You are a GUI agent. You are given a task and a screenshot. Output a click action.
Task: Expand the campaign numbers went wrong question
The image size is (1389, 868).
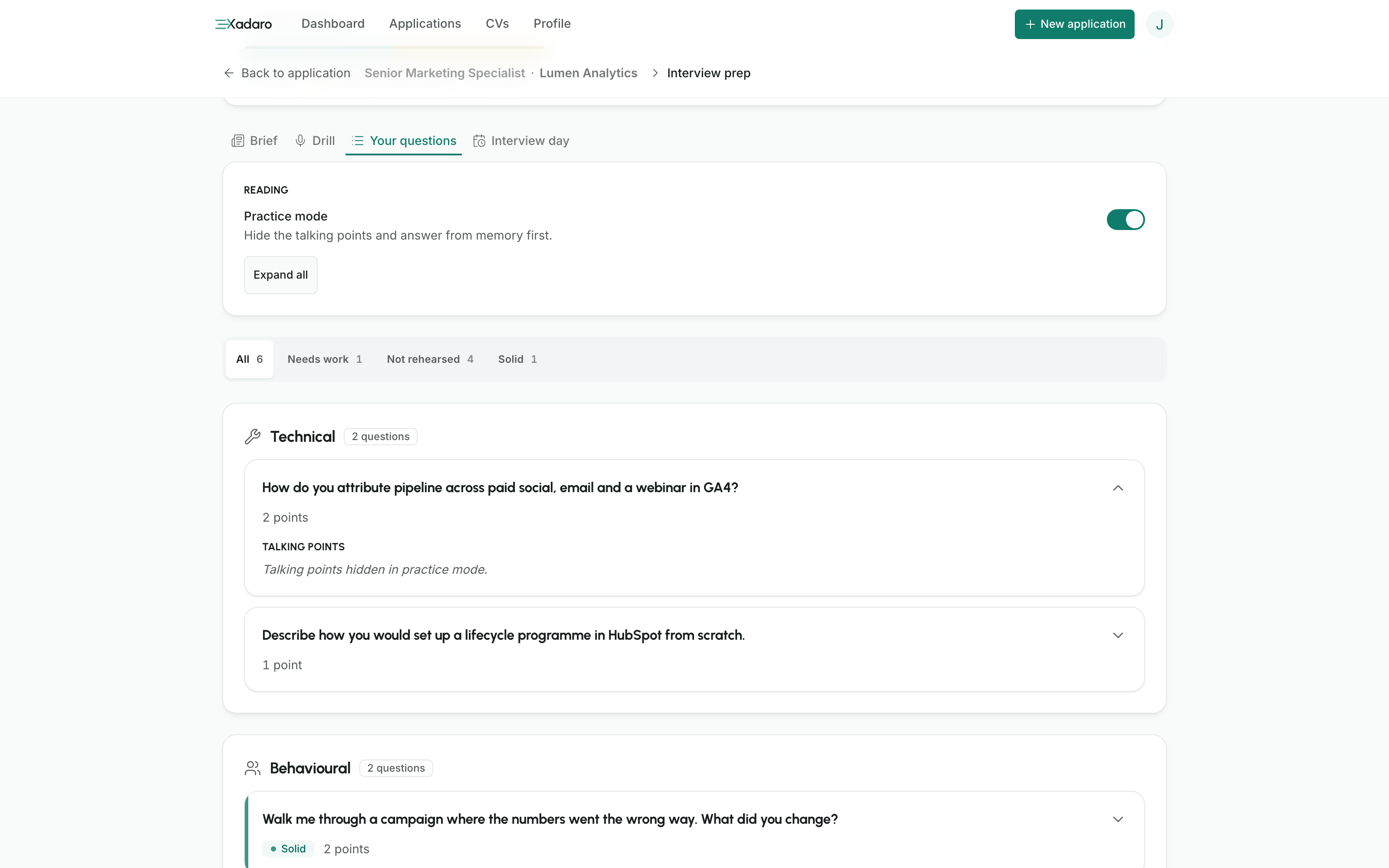click(x=1118, y=819)
